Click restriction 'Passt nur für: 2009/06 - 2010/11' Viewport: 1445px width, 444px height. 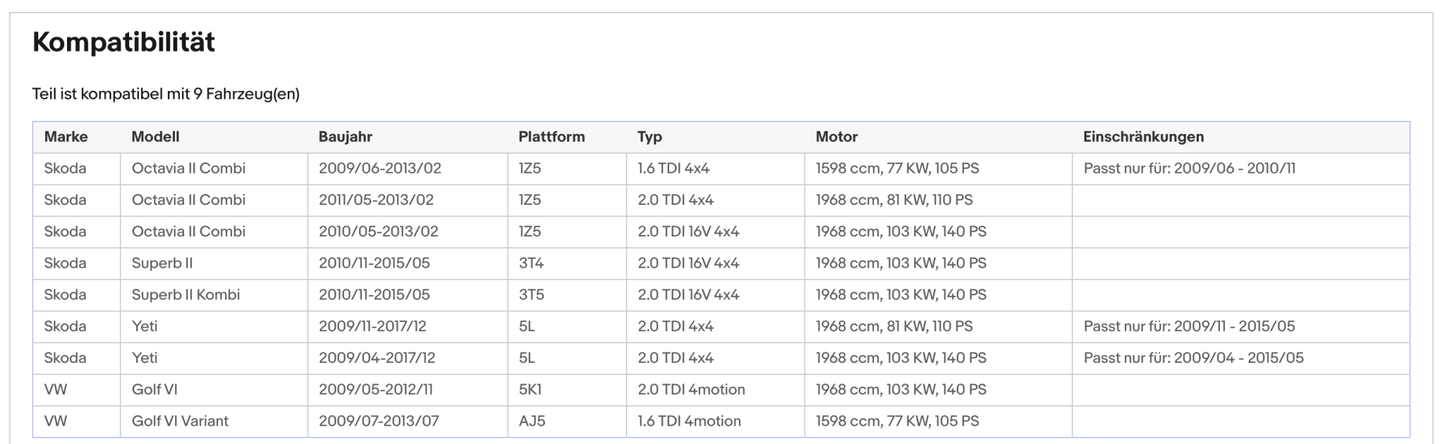1189,168
